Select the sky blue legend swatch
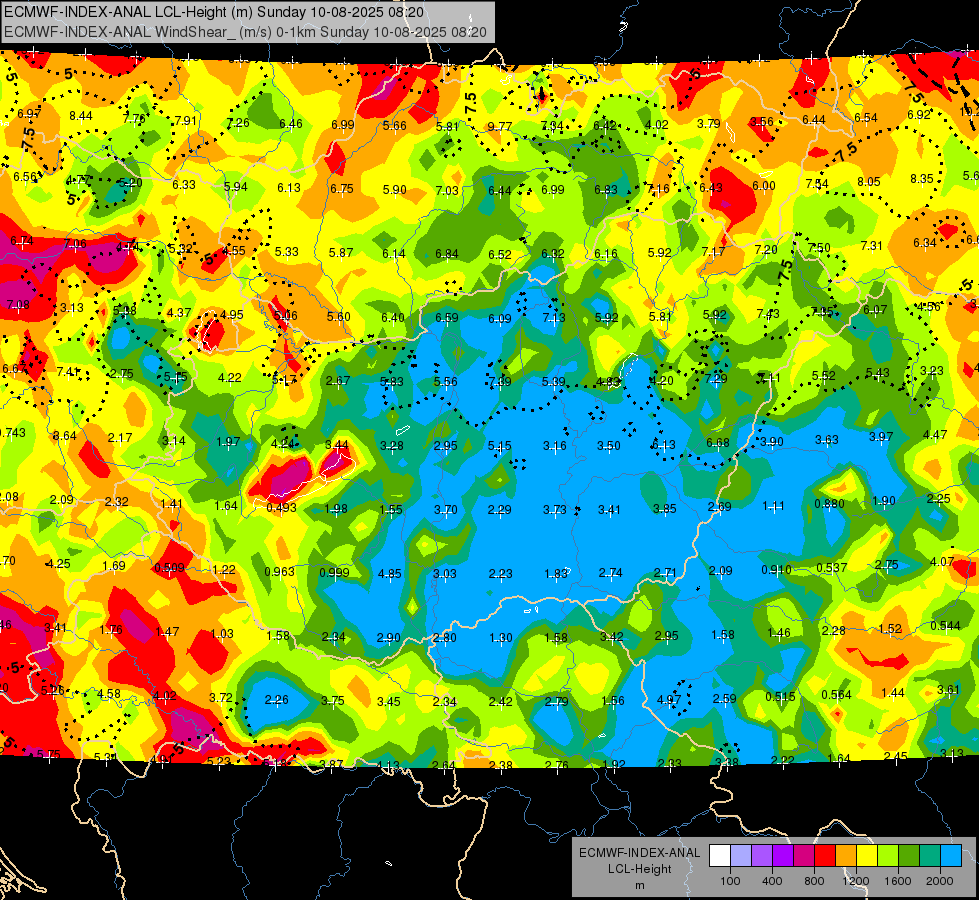This screenshot has width=979, height=900. tap(952, 856)
